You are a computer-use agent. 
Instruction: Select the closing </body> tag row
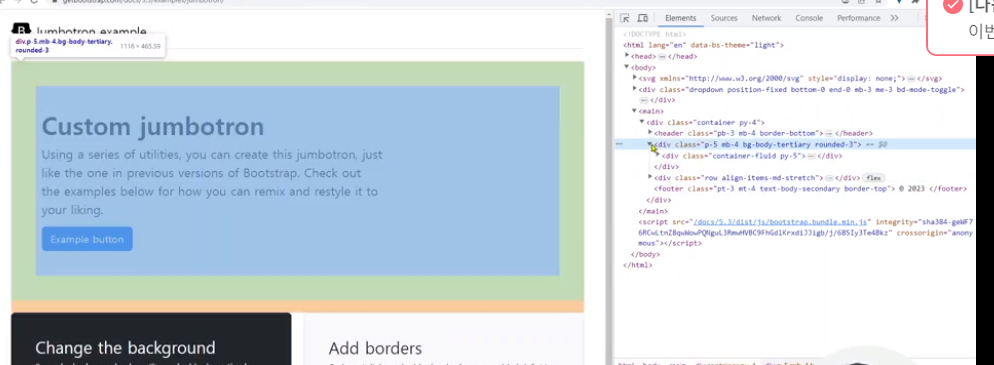[x=645, y=254]
